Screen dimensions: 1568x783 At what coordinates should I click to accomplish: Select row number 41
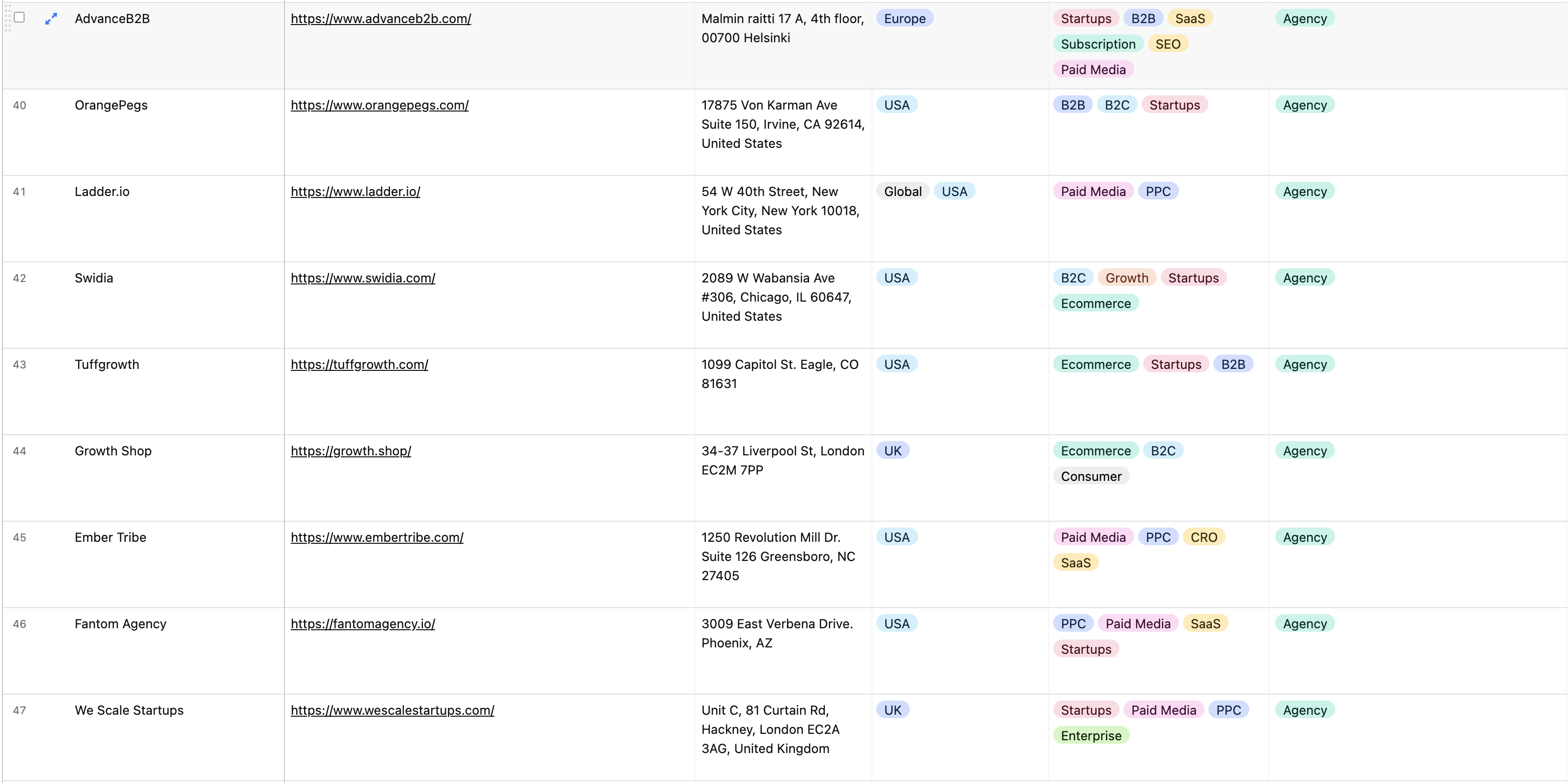pos(20,191)
